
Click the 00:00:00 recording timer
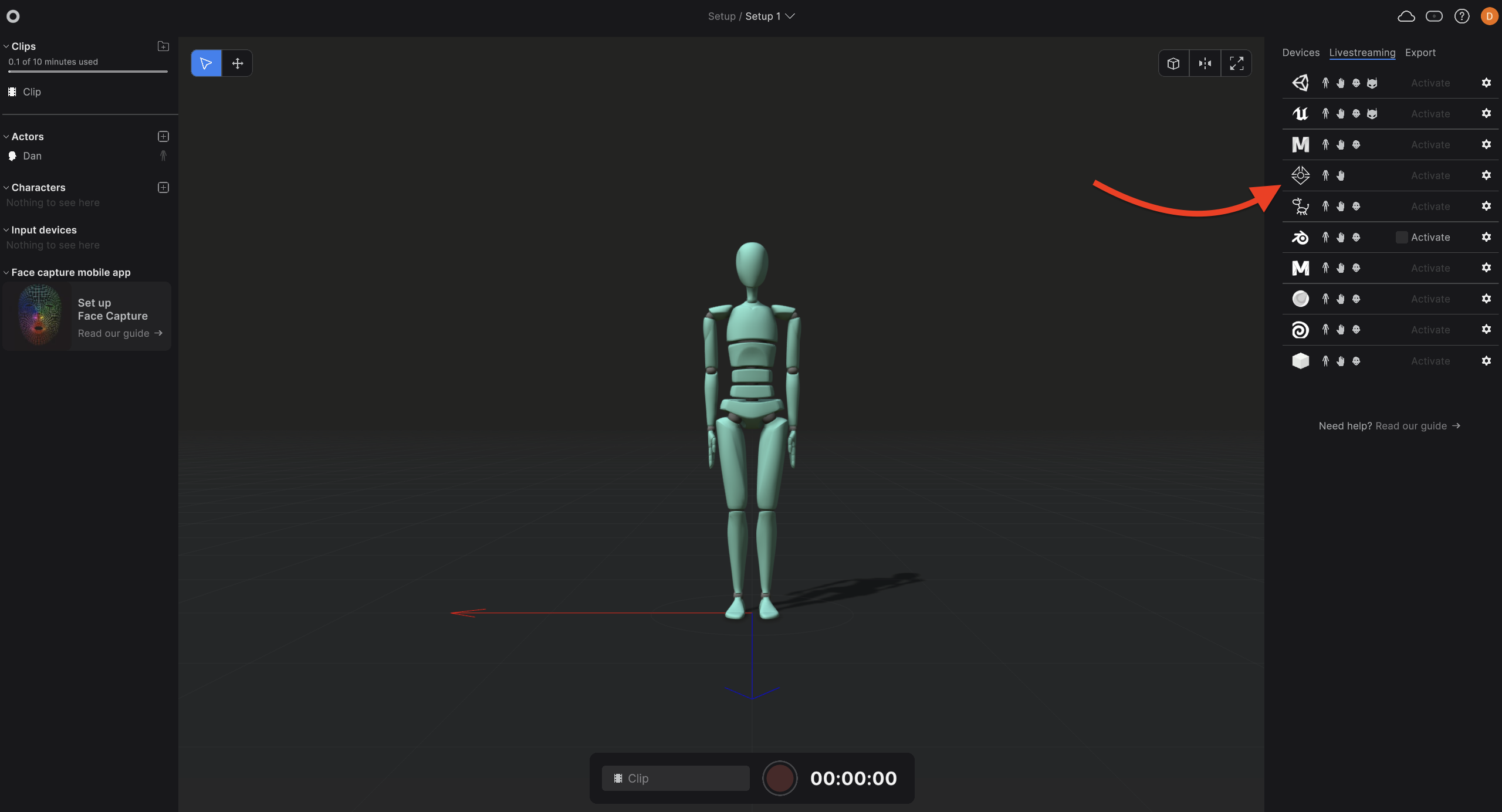coord(854,778)
